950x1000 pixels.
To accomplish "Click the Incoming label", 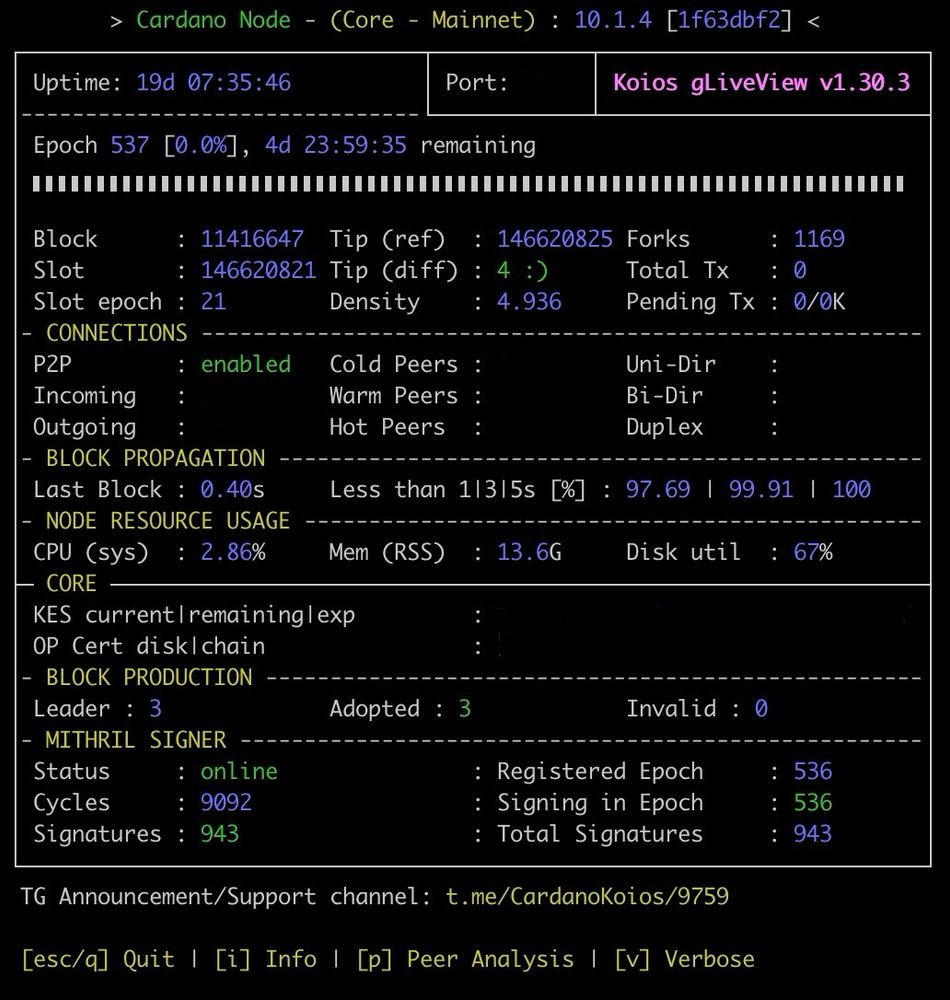I will point(84,395).
